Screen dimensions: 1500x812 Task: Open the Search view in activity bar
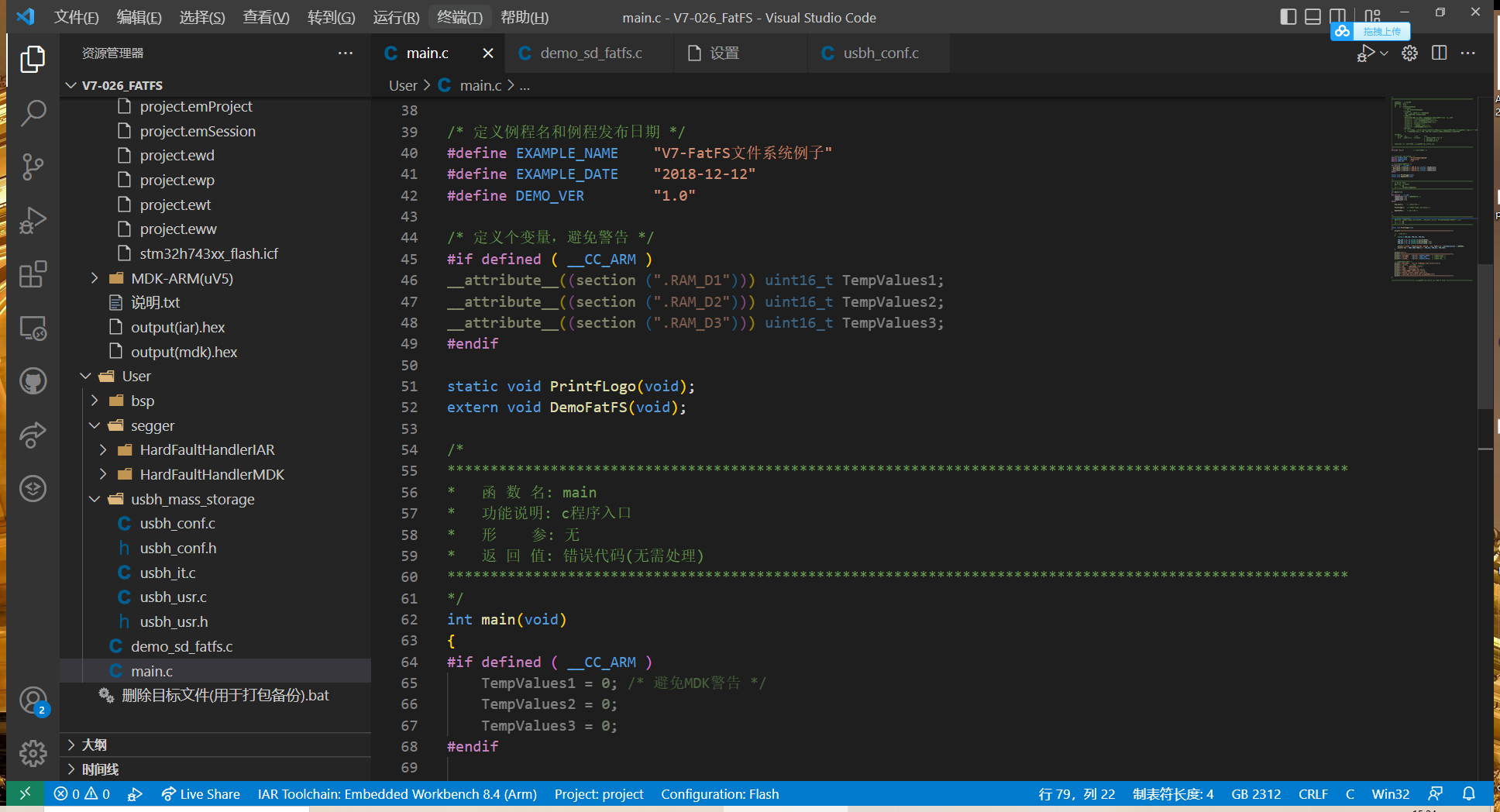(x=33, y=113)
